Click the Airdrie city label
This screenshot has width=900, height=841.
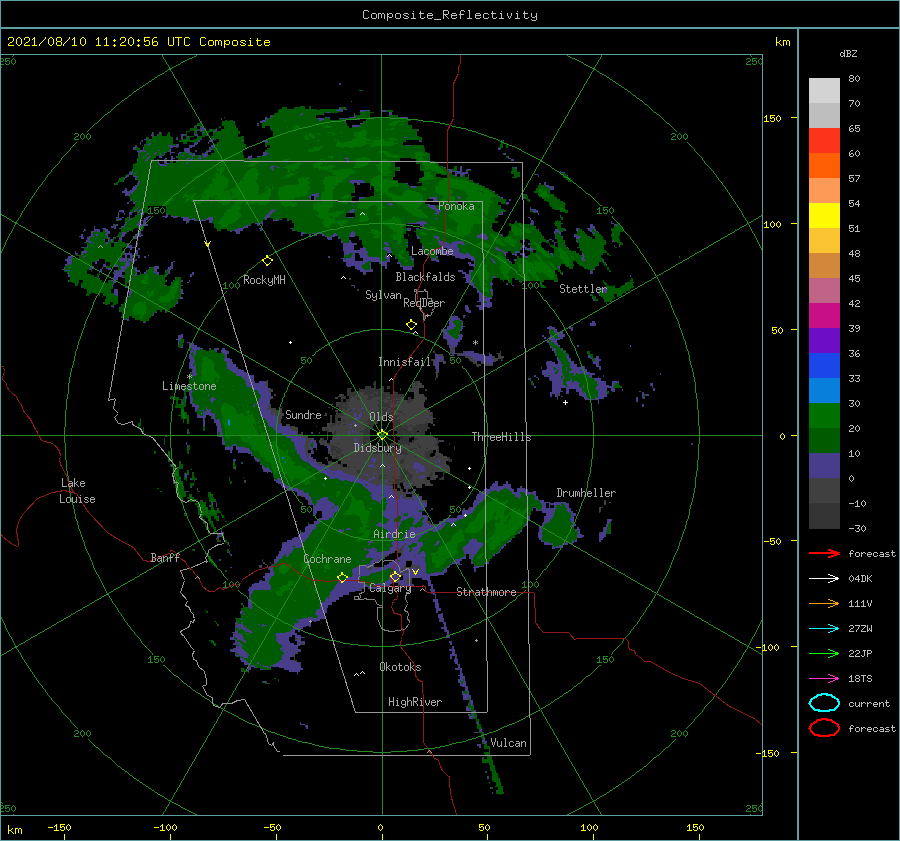pyautogui.click(x=394, y=534)
